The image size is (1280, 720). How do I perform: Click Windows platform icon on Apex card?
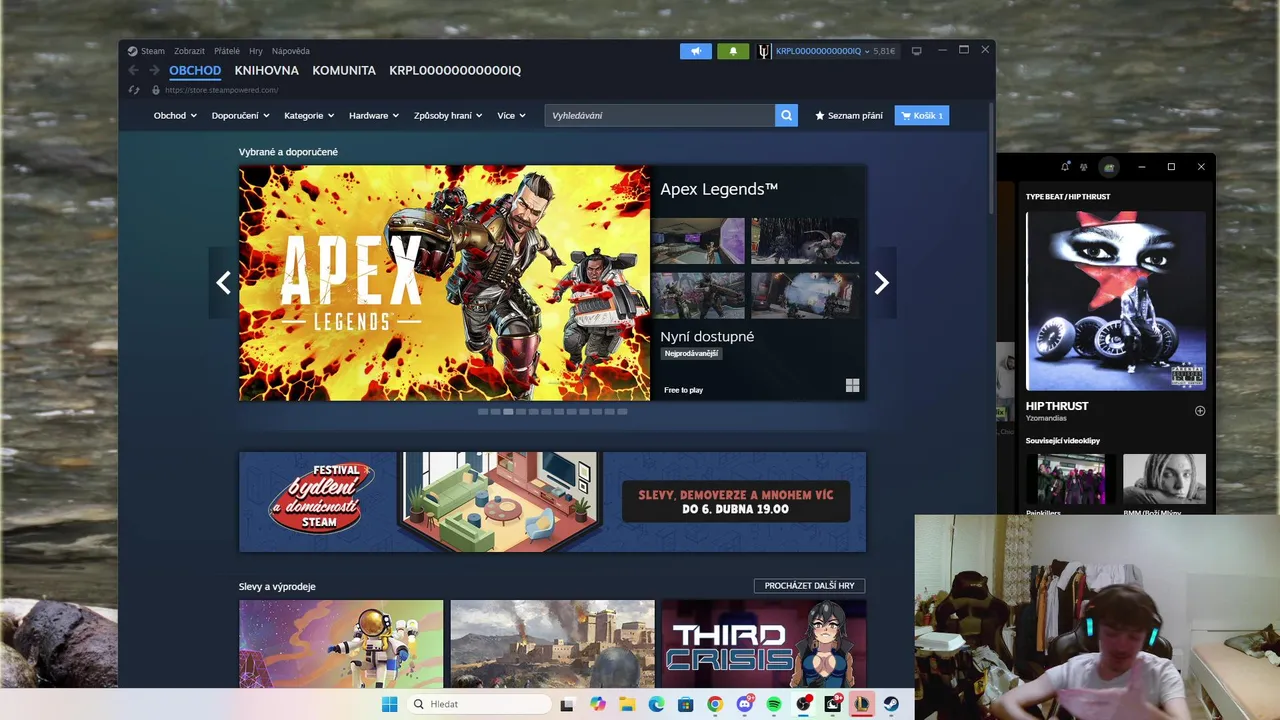coord(852,385)
